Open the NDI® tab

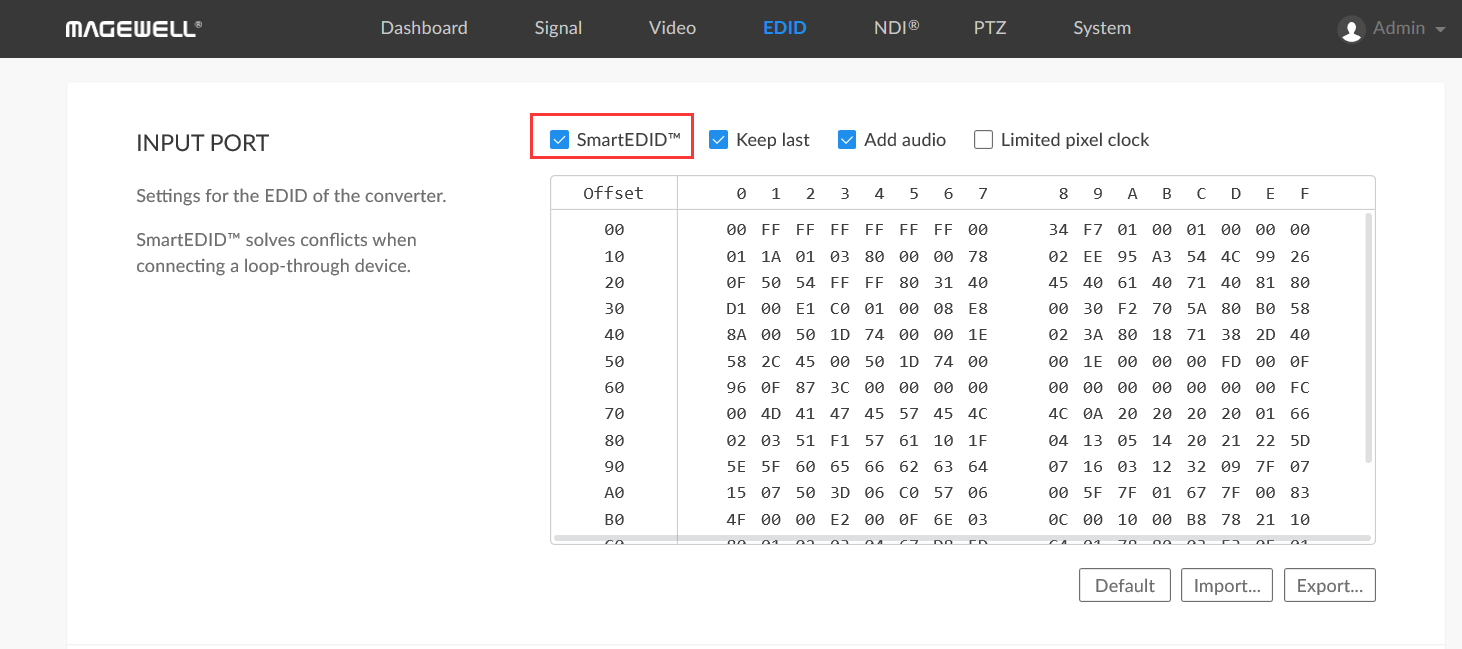point(896,28)
